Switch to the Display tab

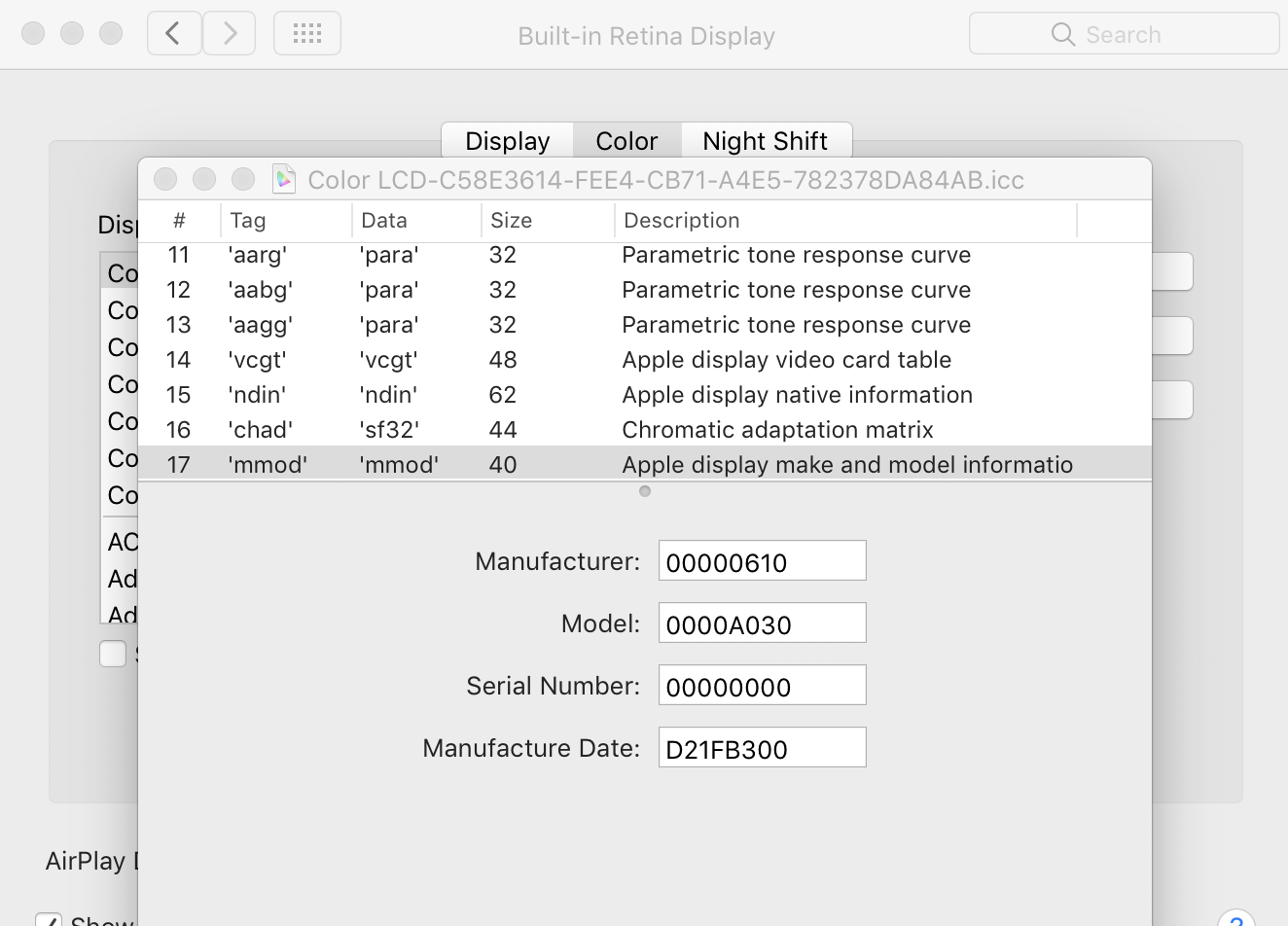click(x=507, y=141)
